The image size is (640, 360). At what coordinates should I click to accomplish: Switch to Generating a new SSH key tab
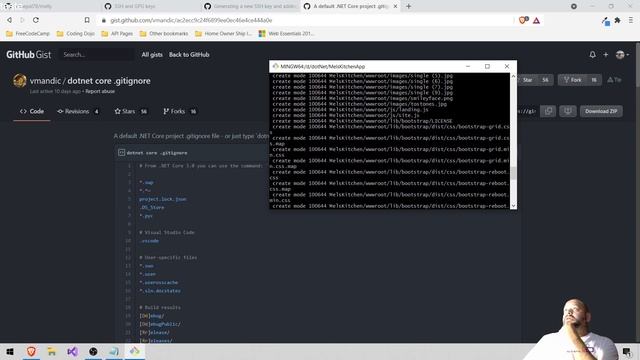tap(251, 6)
